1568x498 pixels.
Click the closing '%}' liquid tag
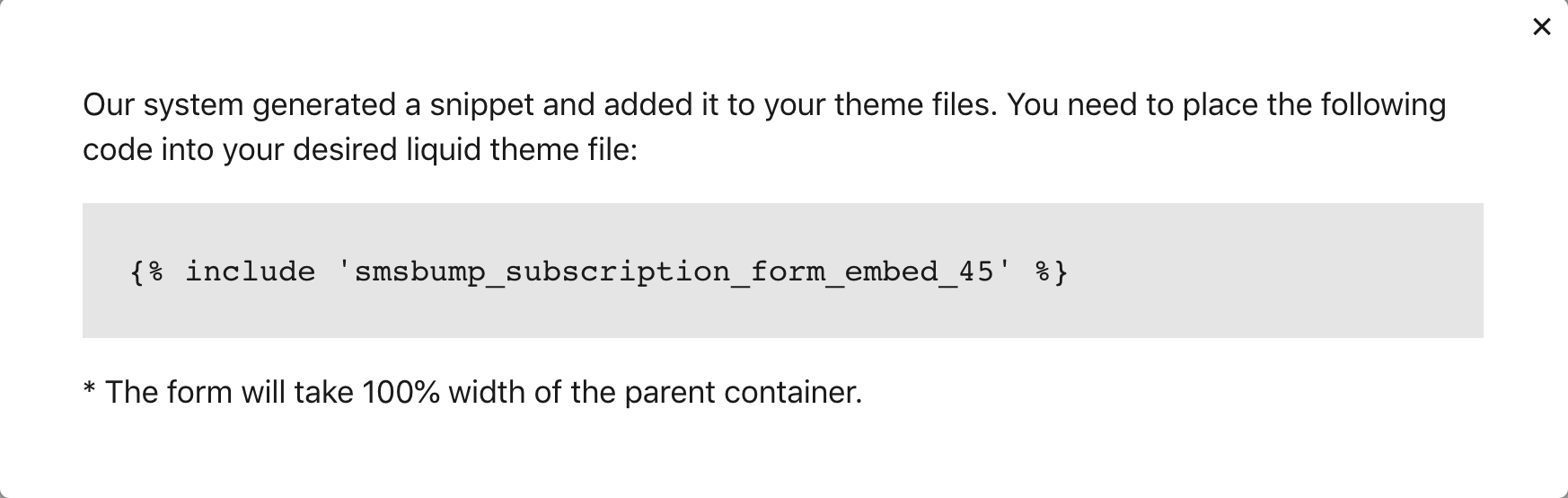coord(1052,271)
